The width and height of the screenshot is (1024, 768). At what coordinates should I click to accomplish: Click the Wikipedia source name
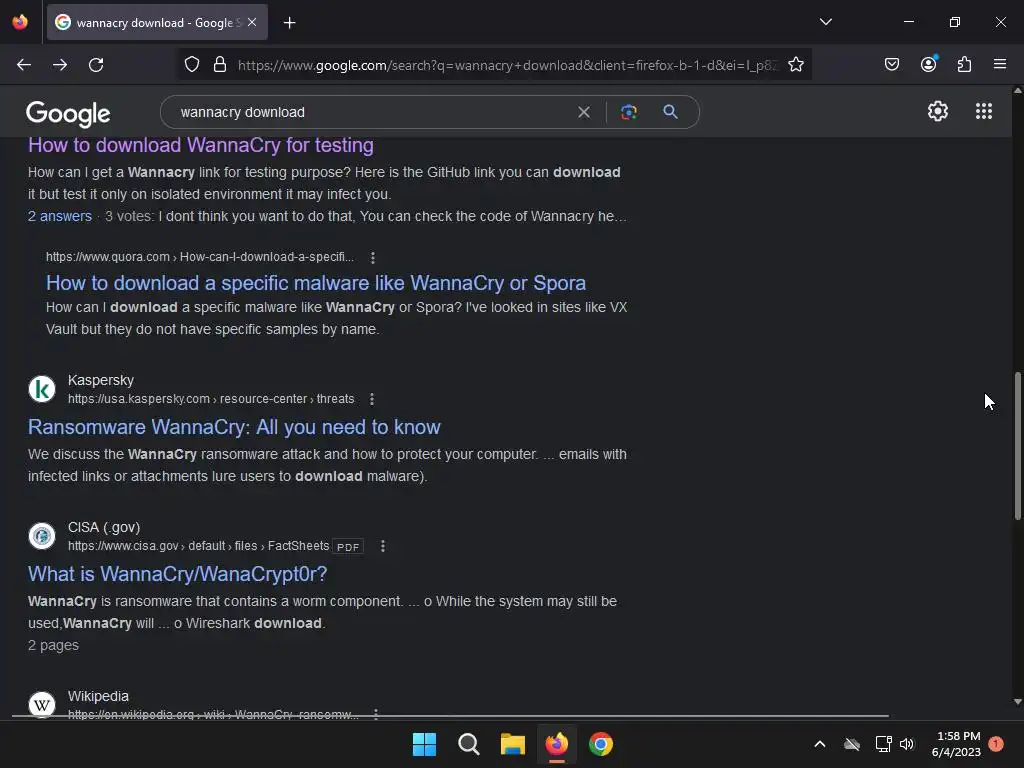coord(98,696)
